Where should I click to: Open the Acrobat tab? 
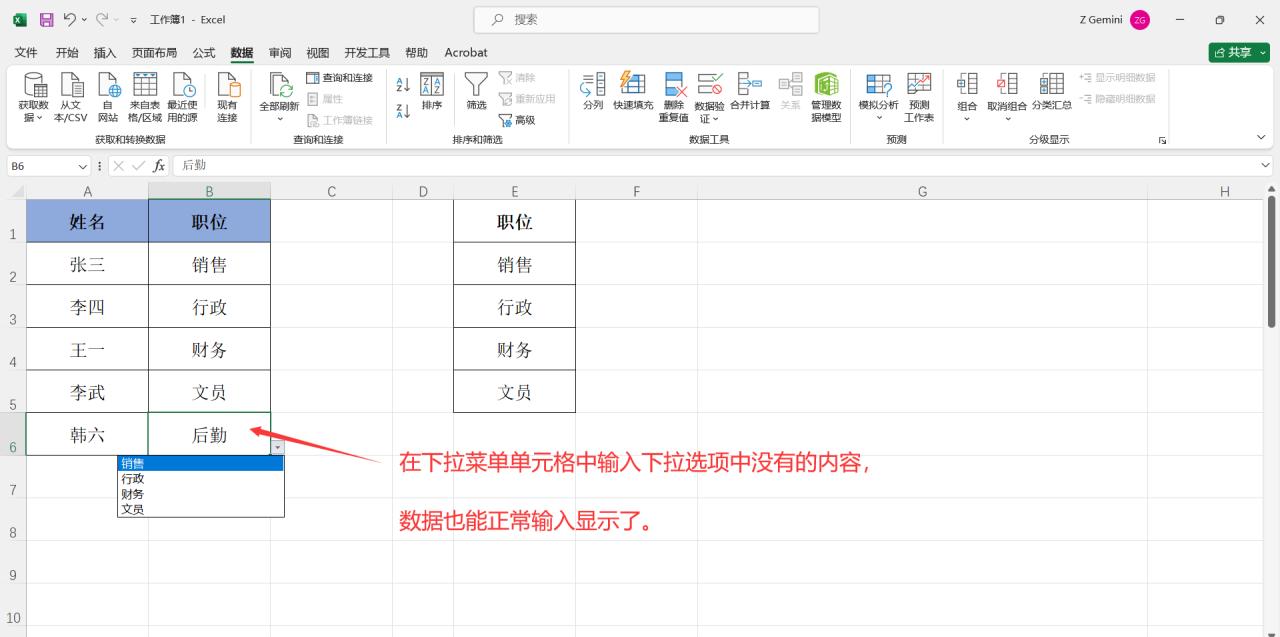click(466, 52)
